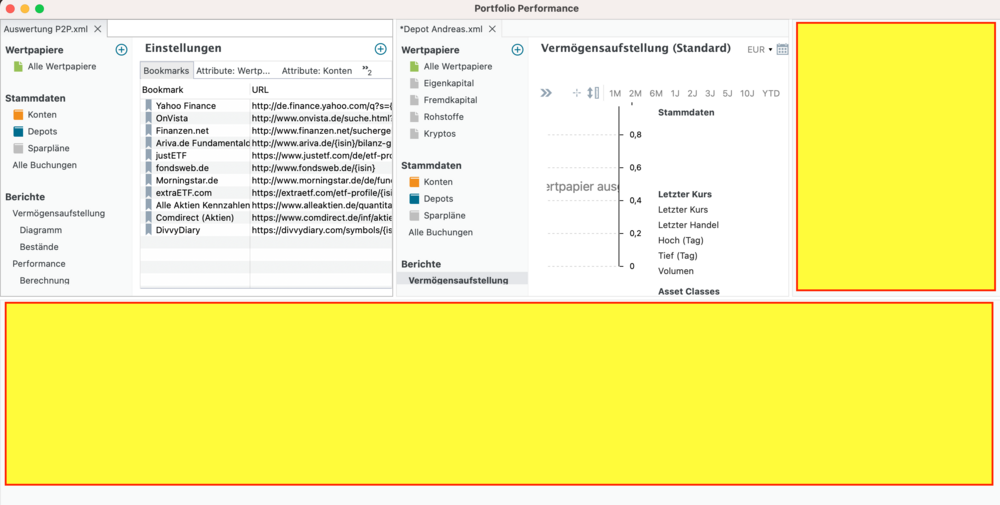Set chart period to YTD

click(771, 93)
